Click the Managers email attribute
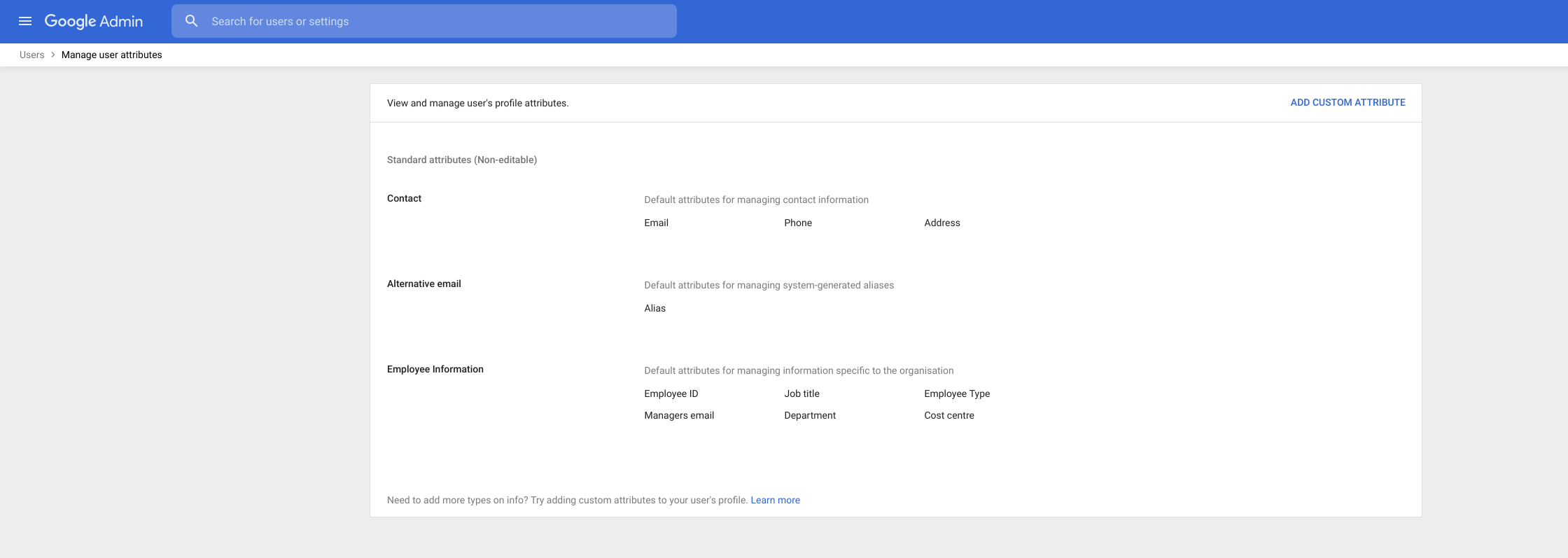The height and width of the screenshot is (558, 1568). (x=679, y=415)
